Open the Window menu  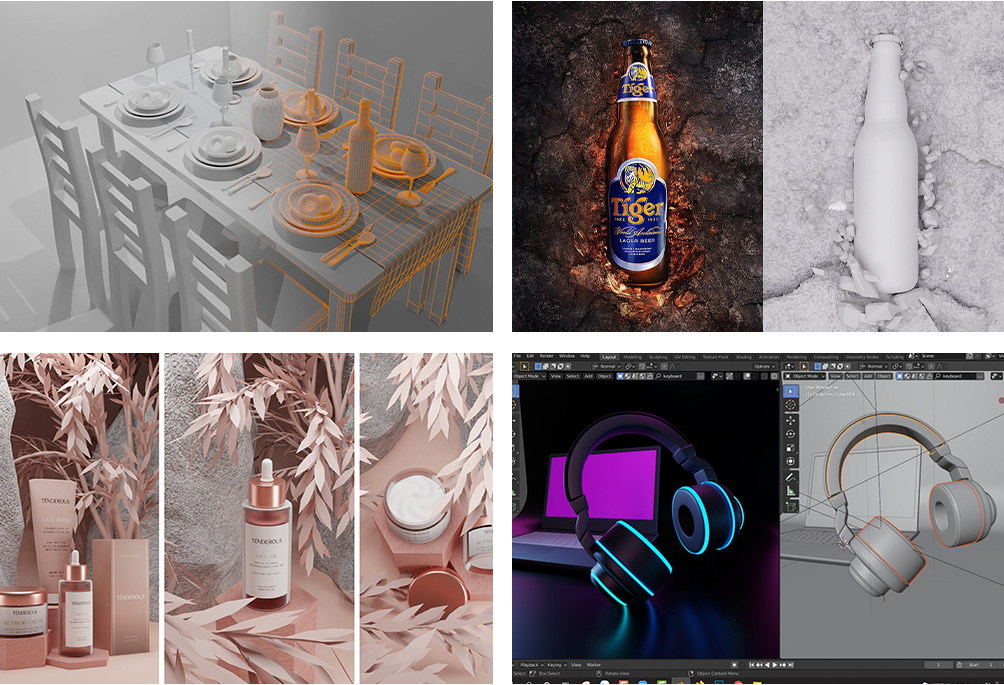[567, 356]
